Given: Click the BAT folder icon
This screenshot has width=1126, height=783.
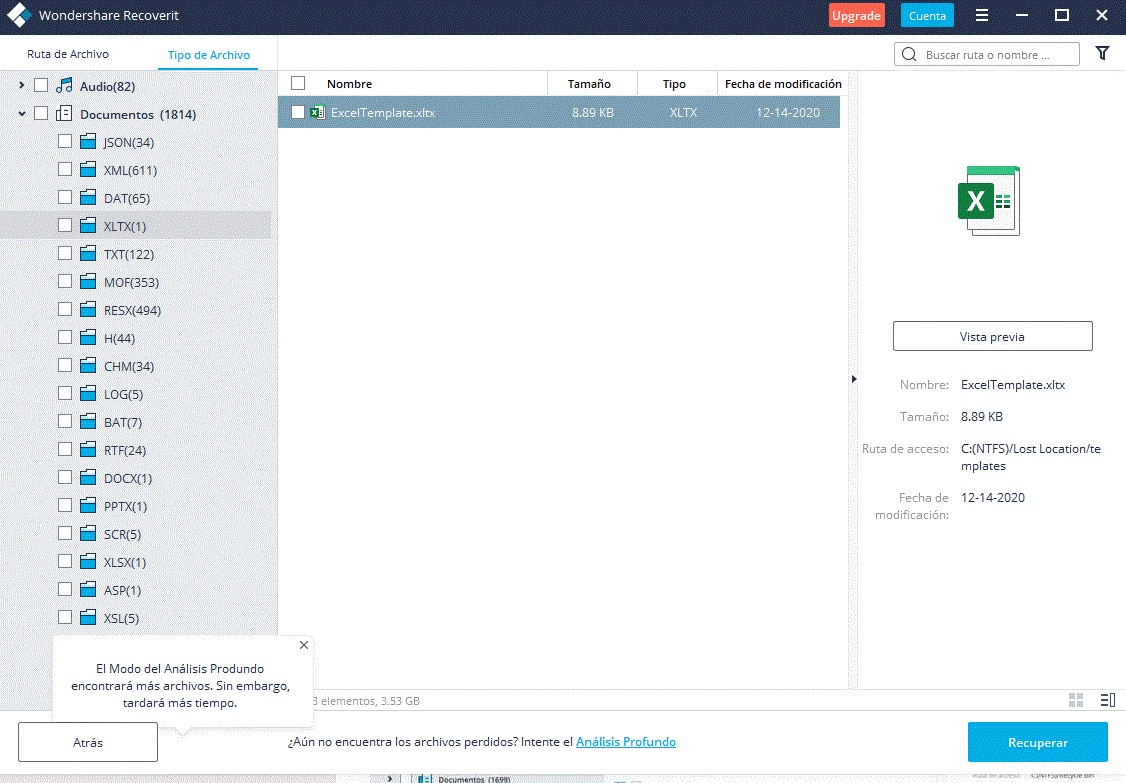Looking at the screenshot, I should tap(88, 422).
